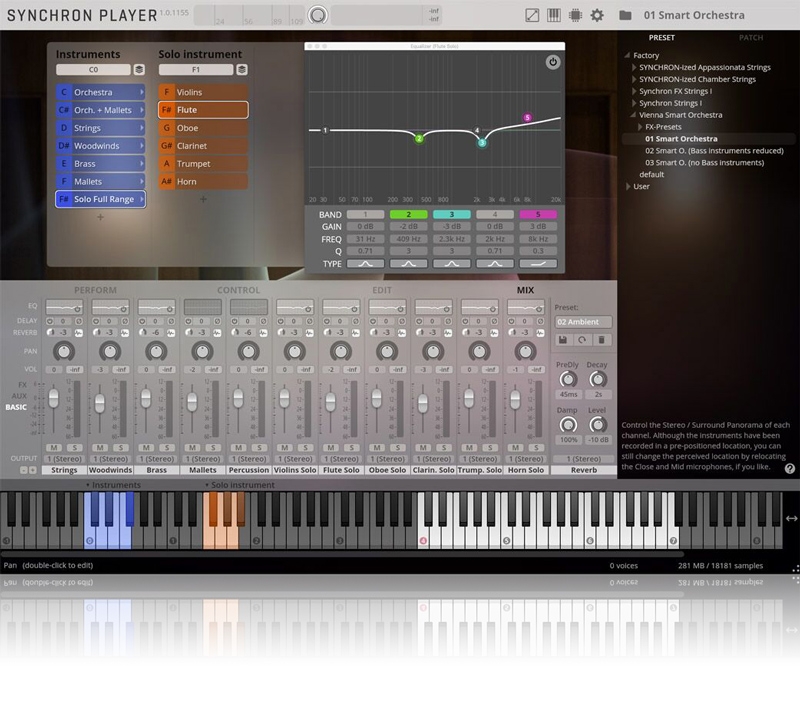Solo the Brass channel
This screenshot has width=800, height=702.
click(x=167, y=447)
